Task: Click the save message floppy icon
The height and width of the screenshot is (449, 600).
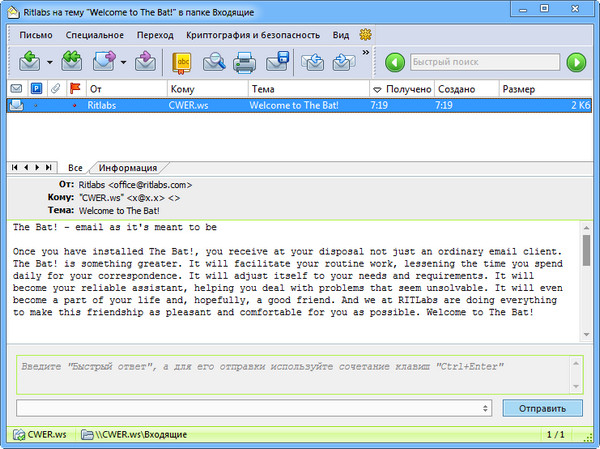Action: pyautogui.click(x=277, y=62)
